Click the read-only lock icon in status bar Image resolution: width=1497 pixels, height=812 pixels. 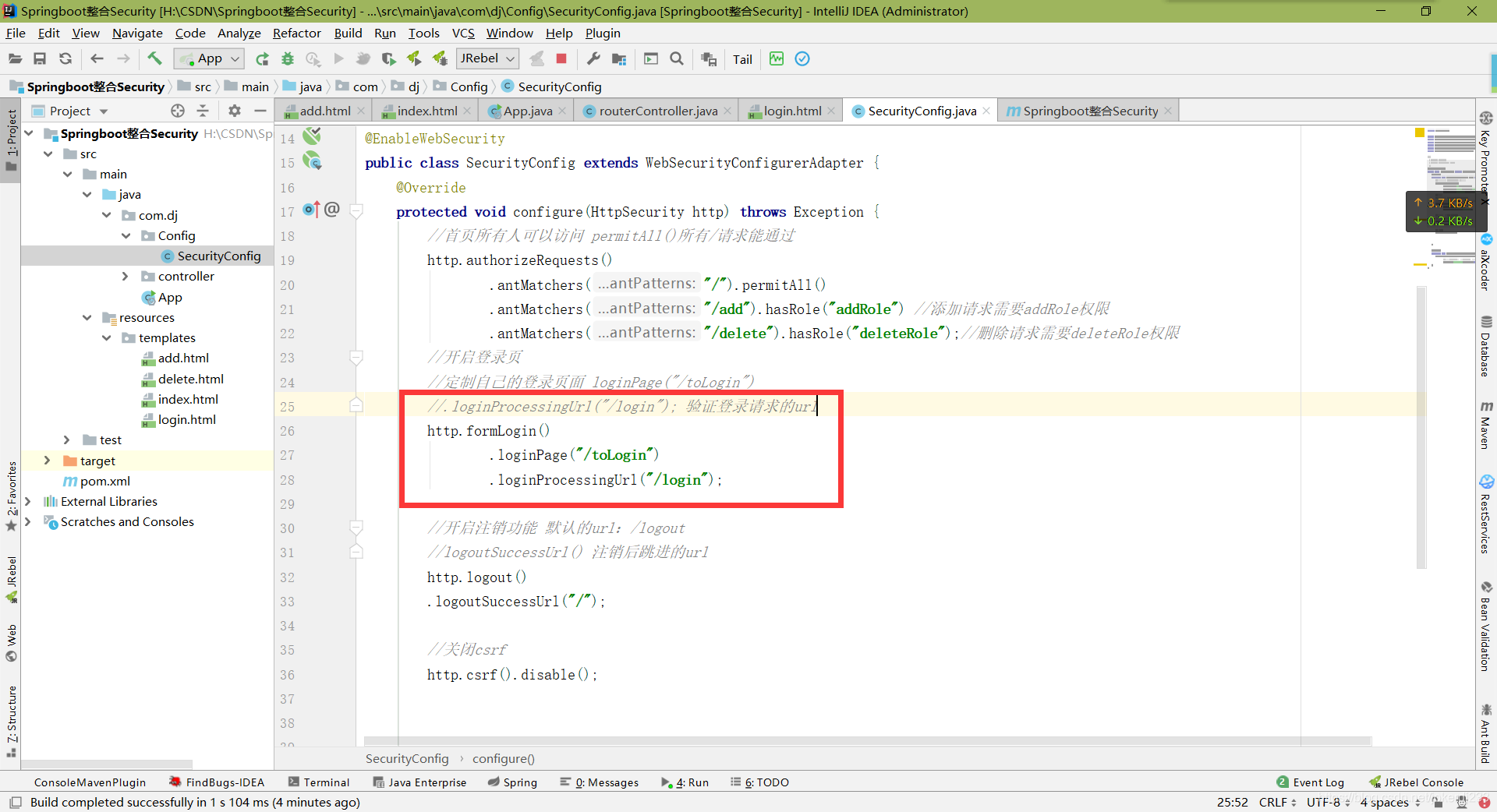click(1438, 802)
